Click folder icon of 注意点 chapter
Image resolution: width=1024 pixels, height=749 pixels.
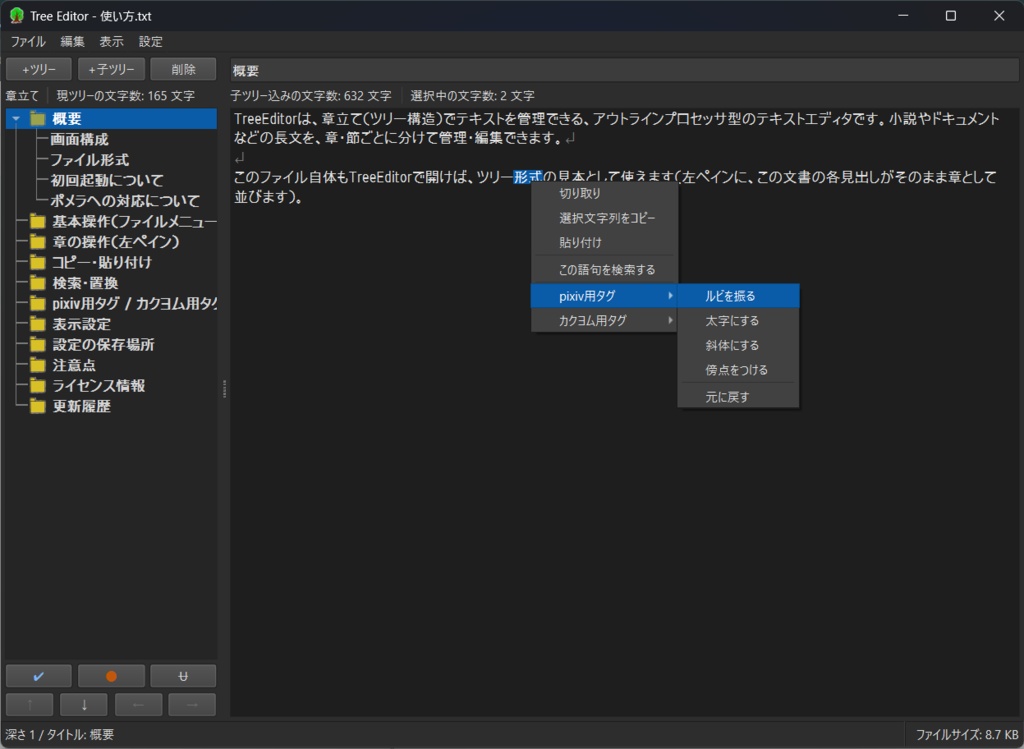click(x=38, y=365)
